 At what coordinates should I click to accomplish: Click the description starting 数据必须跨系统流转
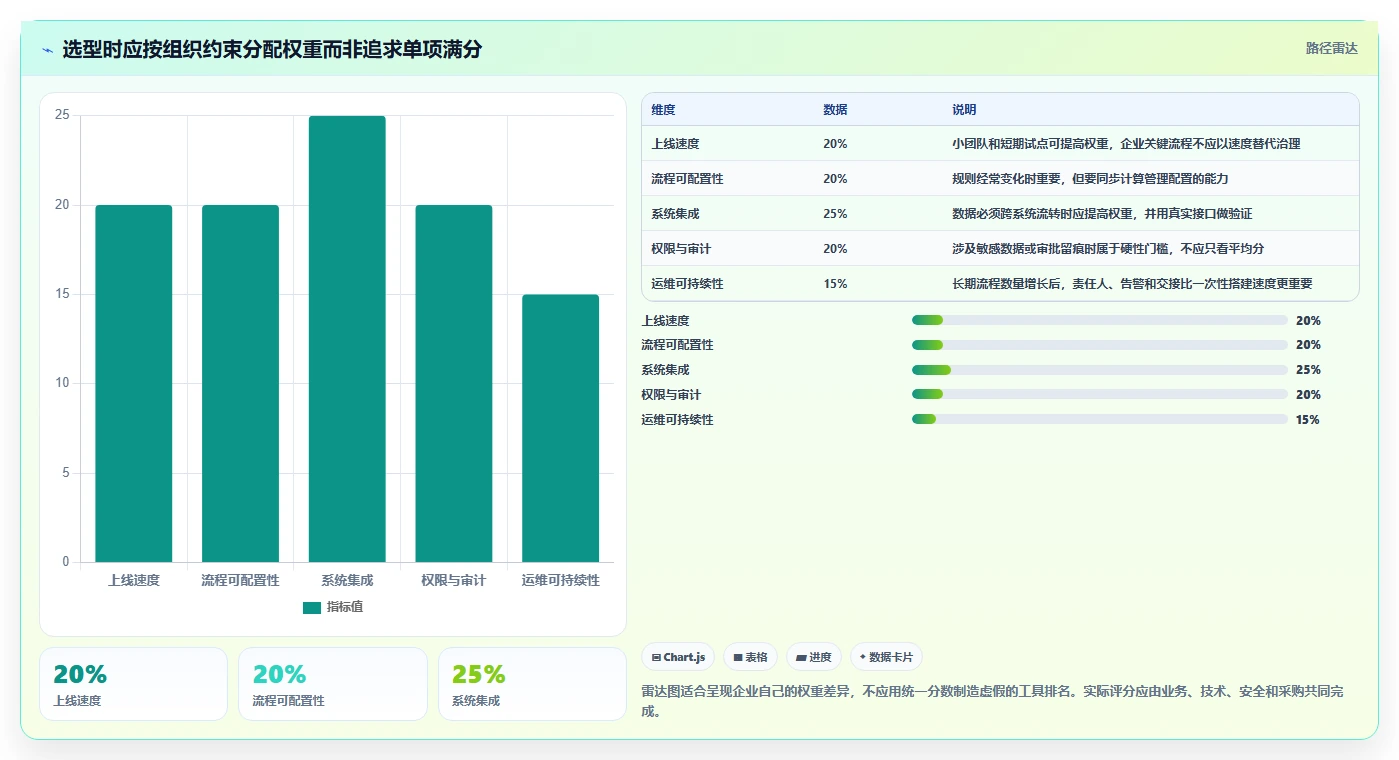point(1102,214)
